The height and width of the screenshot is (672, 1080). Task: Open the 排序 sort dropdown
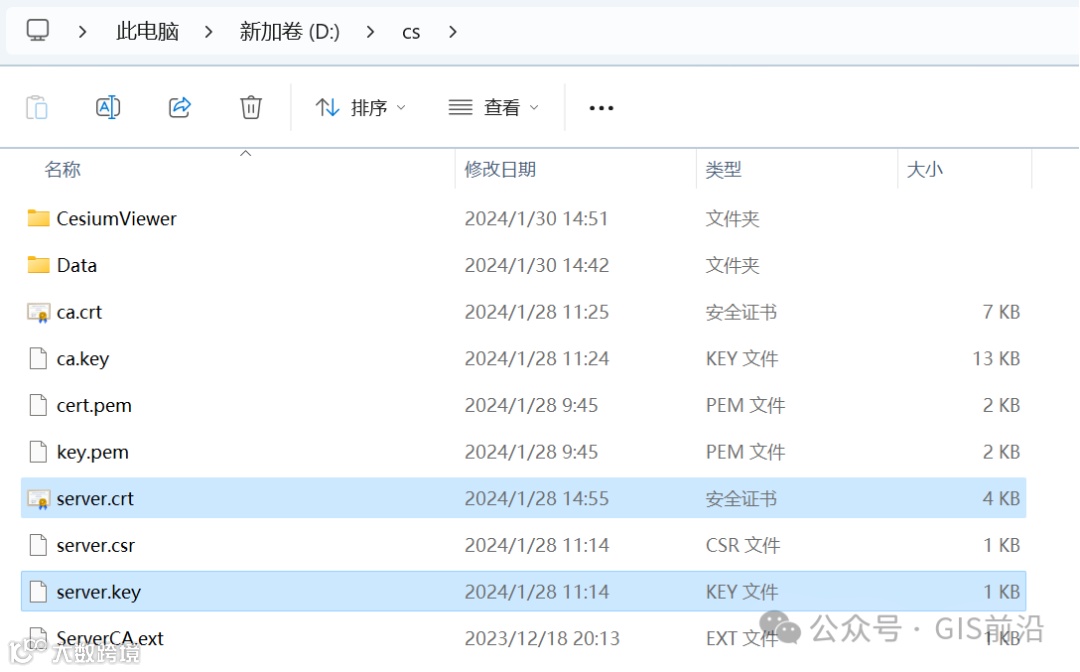pos(361,107)
